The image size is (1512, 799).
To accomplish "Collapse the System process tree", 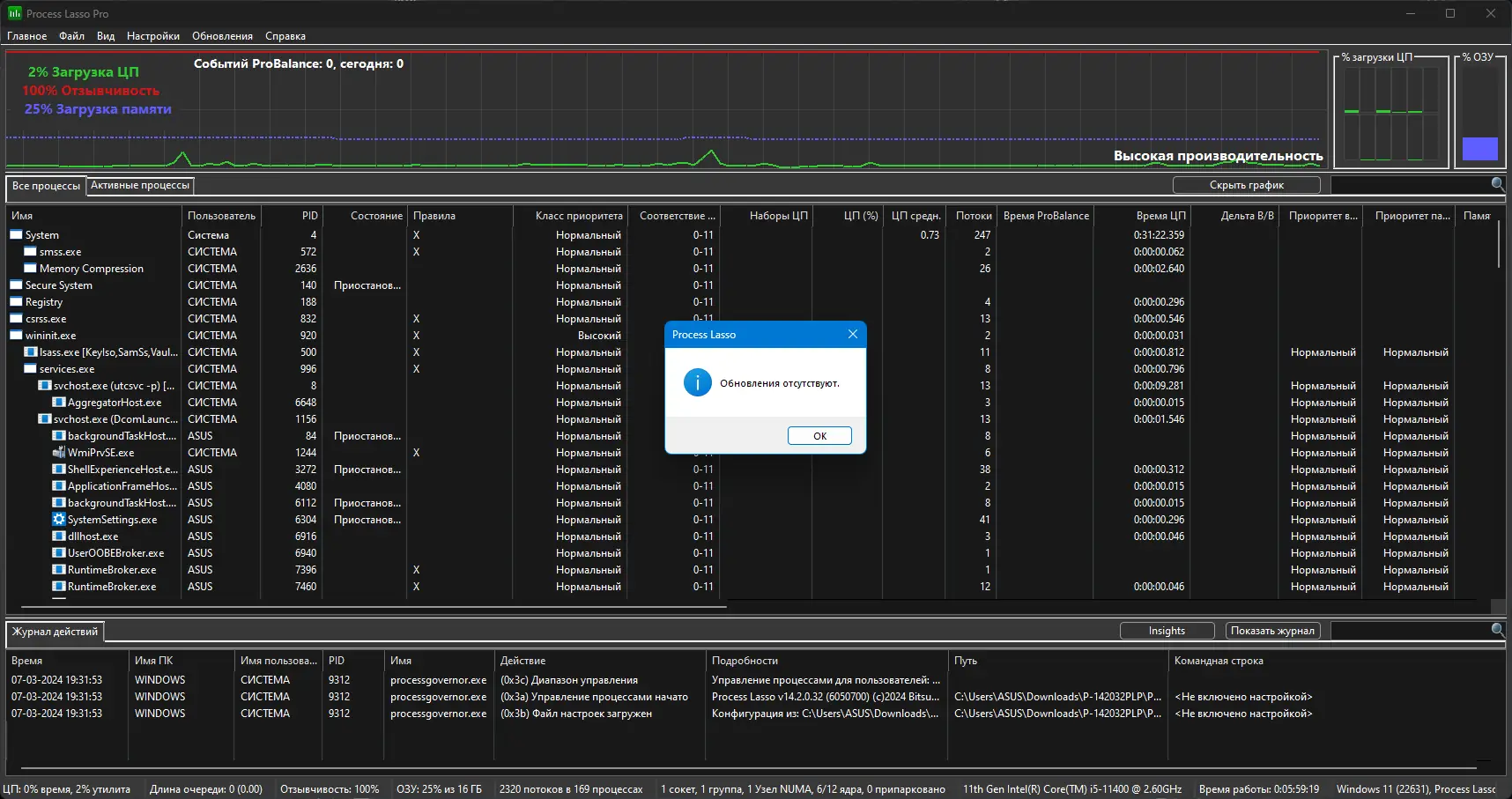I will click(15, 235).
